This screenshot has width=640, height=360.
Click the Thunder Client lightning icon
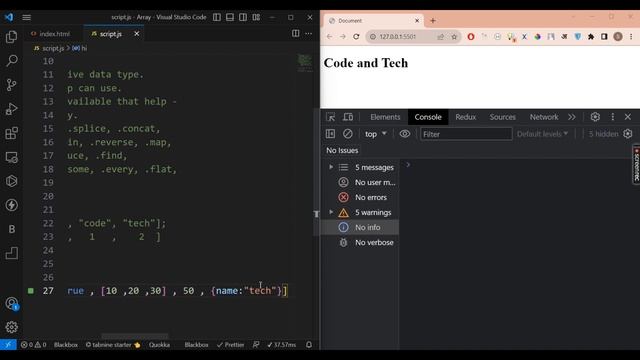[x=11, y=205]
